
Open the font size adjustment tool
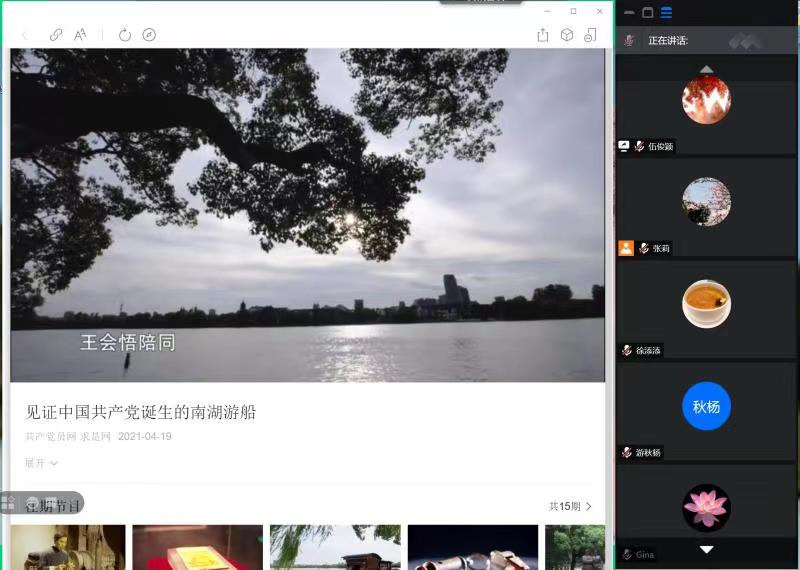[x=81, y=35]
